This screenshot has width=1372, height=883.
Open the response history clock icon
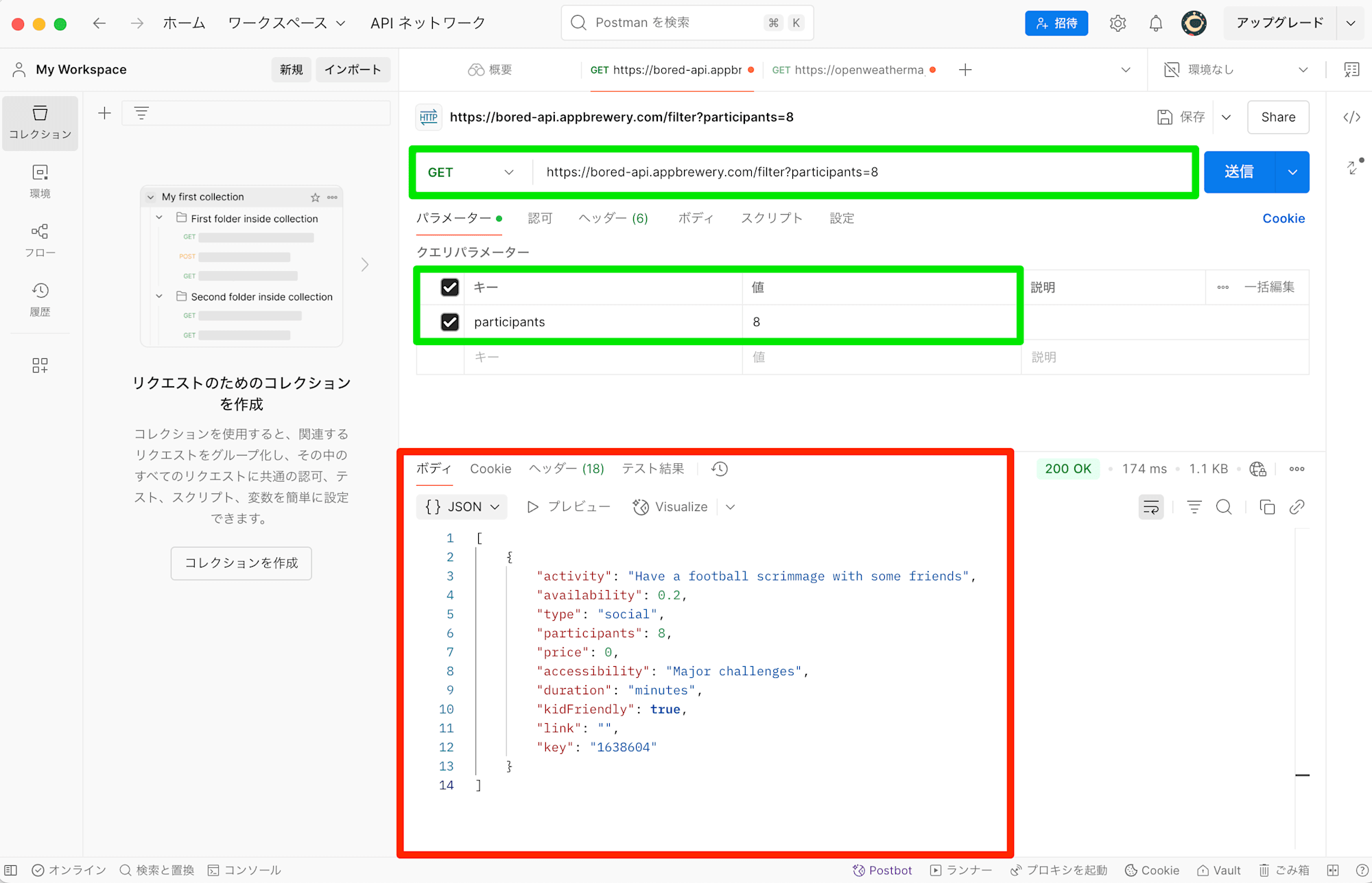pos(720,469)
